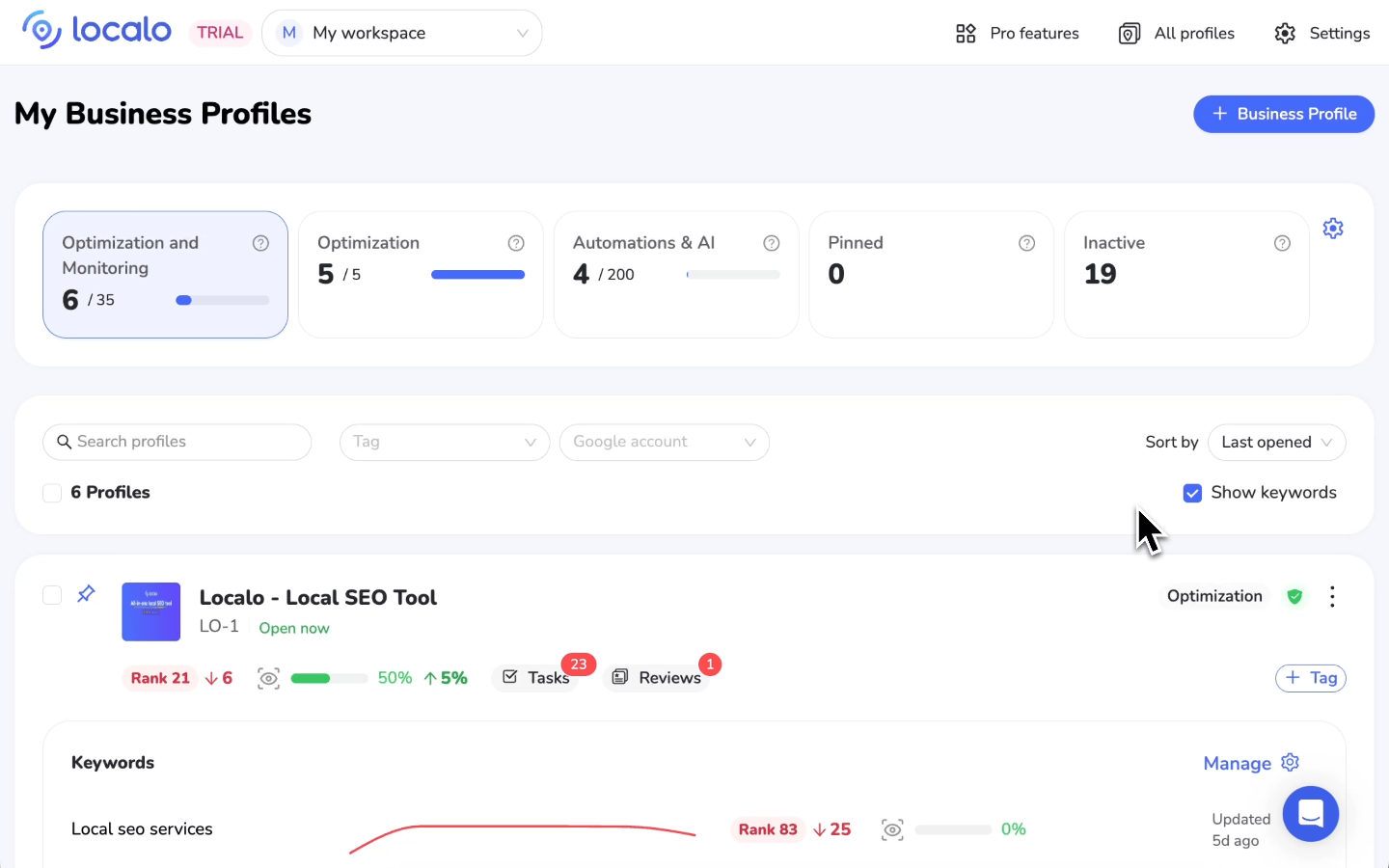Viewport: 1389px width, 868px height.
Task: Click the + Tag button
Action: (1310, 678)
